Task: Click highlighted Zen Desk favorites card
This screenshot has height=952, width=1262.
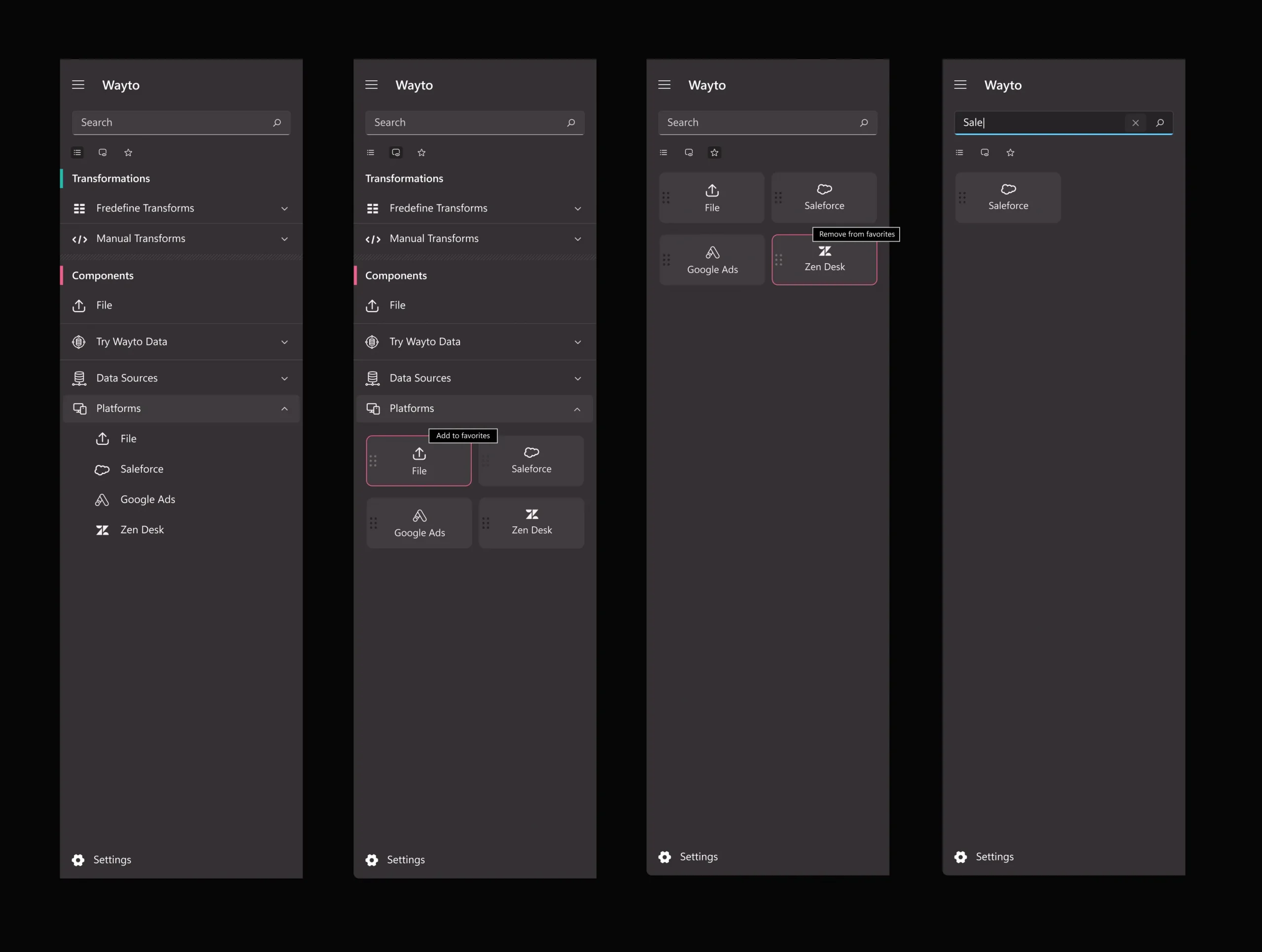Action: tap(824, 260)
